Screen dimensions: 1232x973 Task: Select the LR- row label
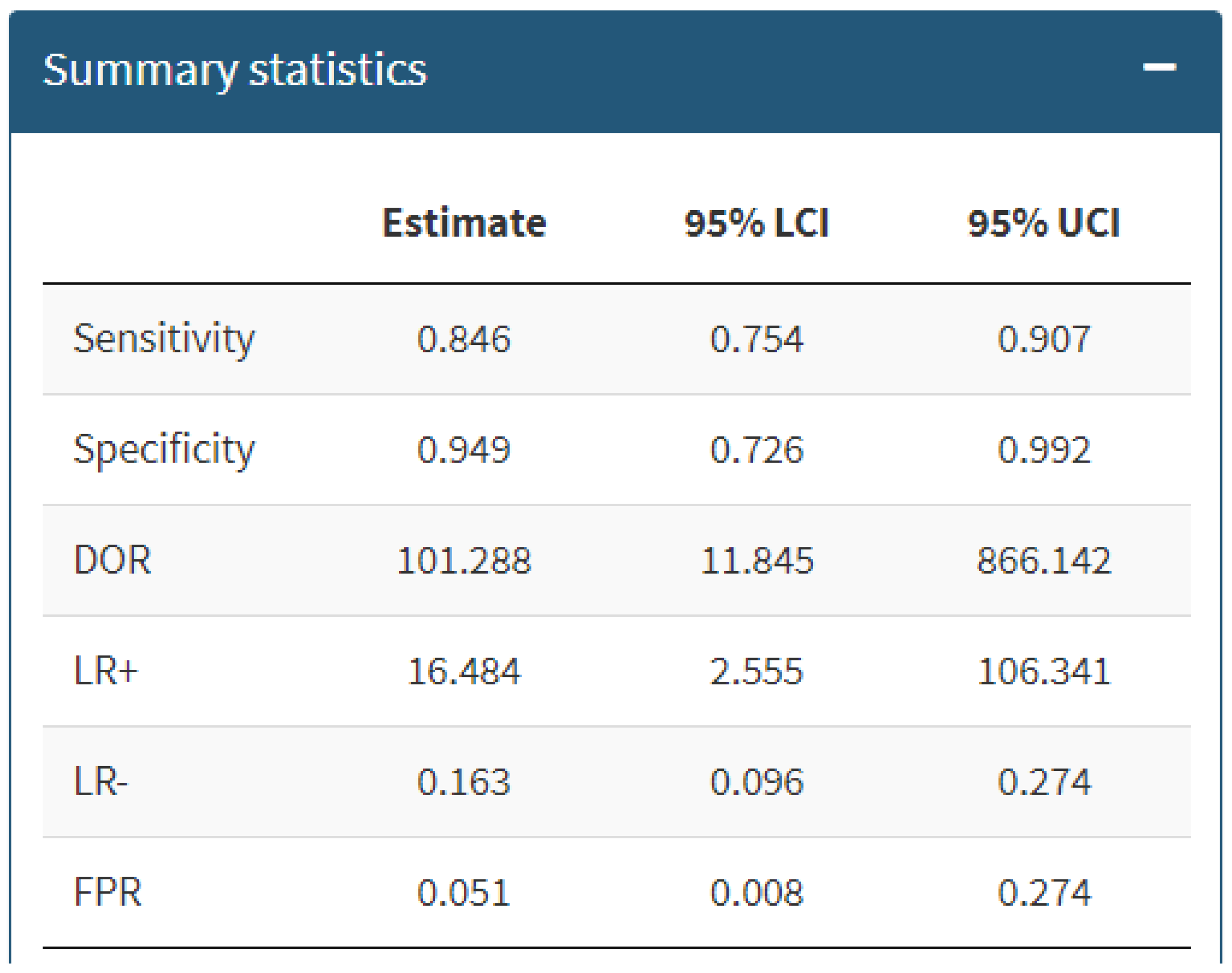[101, 781]
